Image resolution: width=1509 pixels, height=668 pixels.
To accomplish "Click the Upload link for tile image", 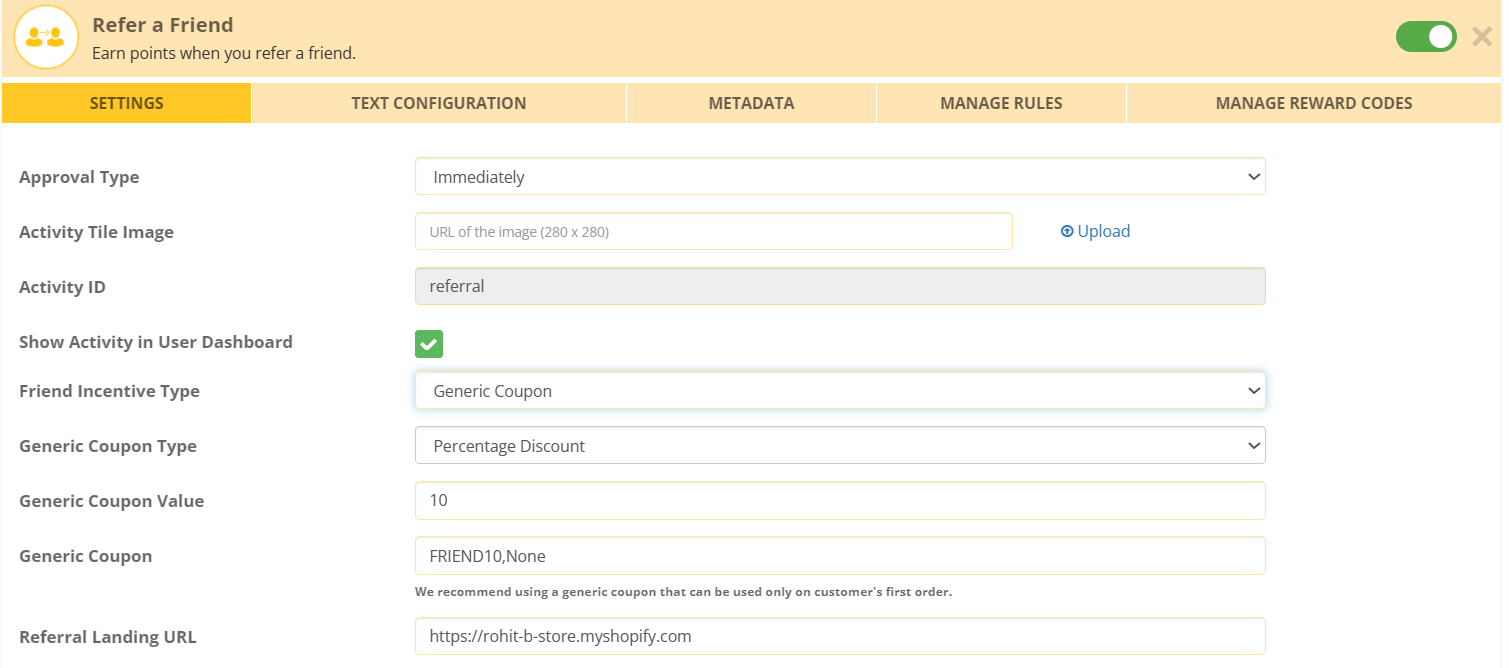I will 1095,231.
